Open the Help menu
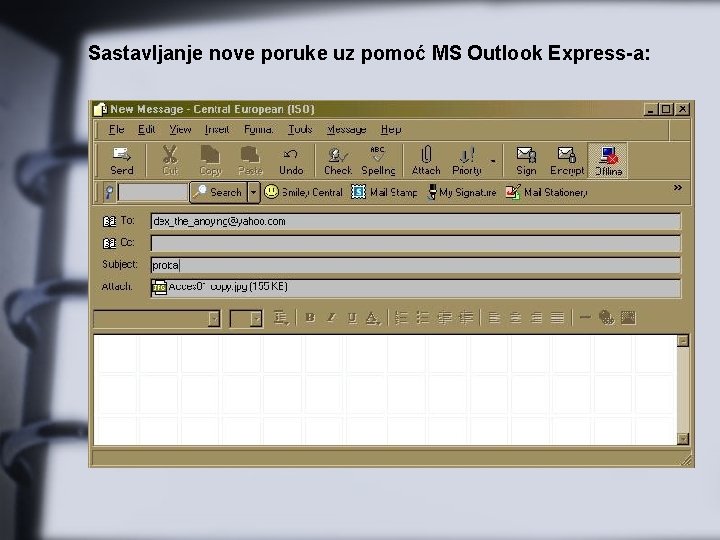 [391, 129]
